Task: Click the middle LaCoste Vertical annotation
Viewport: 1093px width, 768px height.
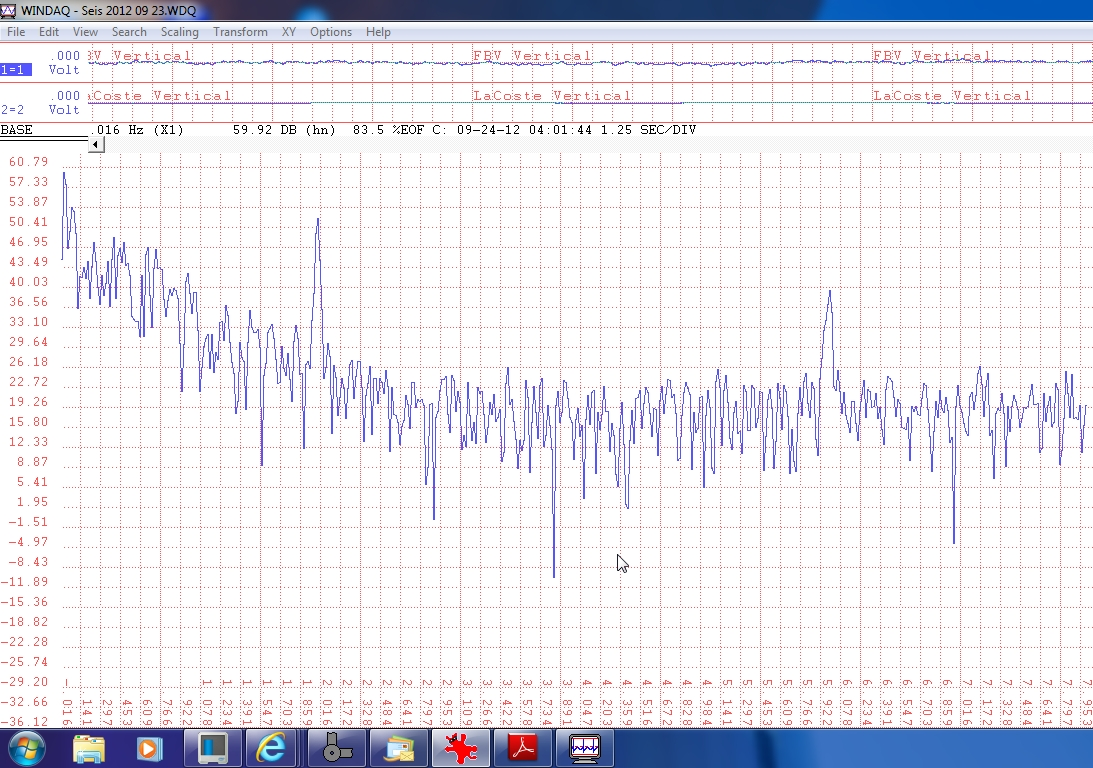Action: [552, 95]
